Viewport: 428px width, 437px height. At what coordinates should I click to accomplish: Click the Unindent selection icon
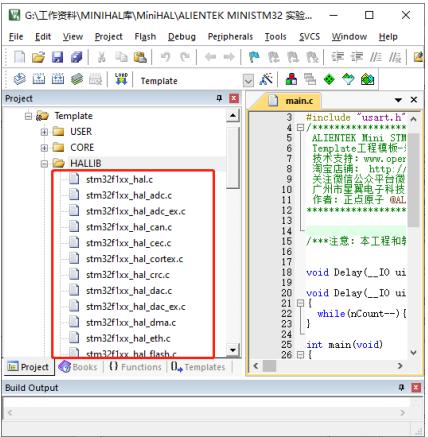click(x=357, y=57)
